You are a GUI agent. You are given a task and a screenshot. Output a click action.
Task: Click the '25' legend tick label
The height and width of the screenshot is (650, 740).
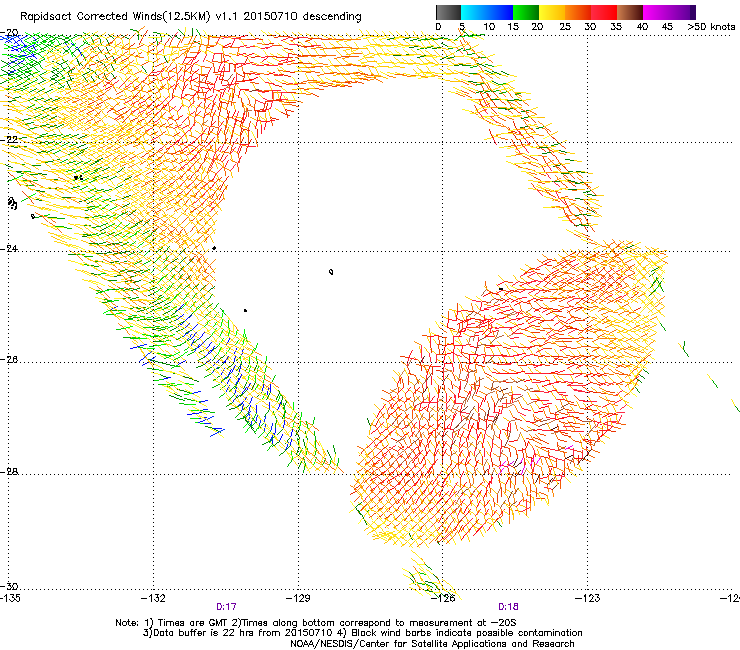click(x=565, y=27)
